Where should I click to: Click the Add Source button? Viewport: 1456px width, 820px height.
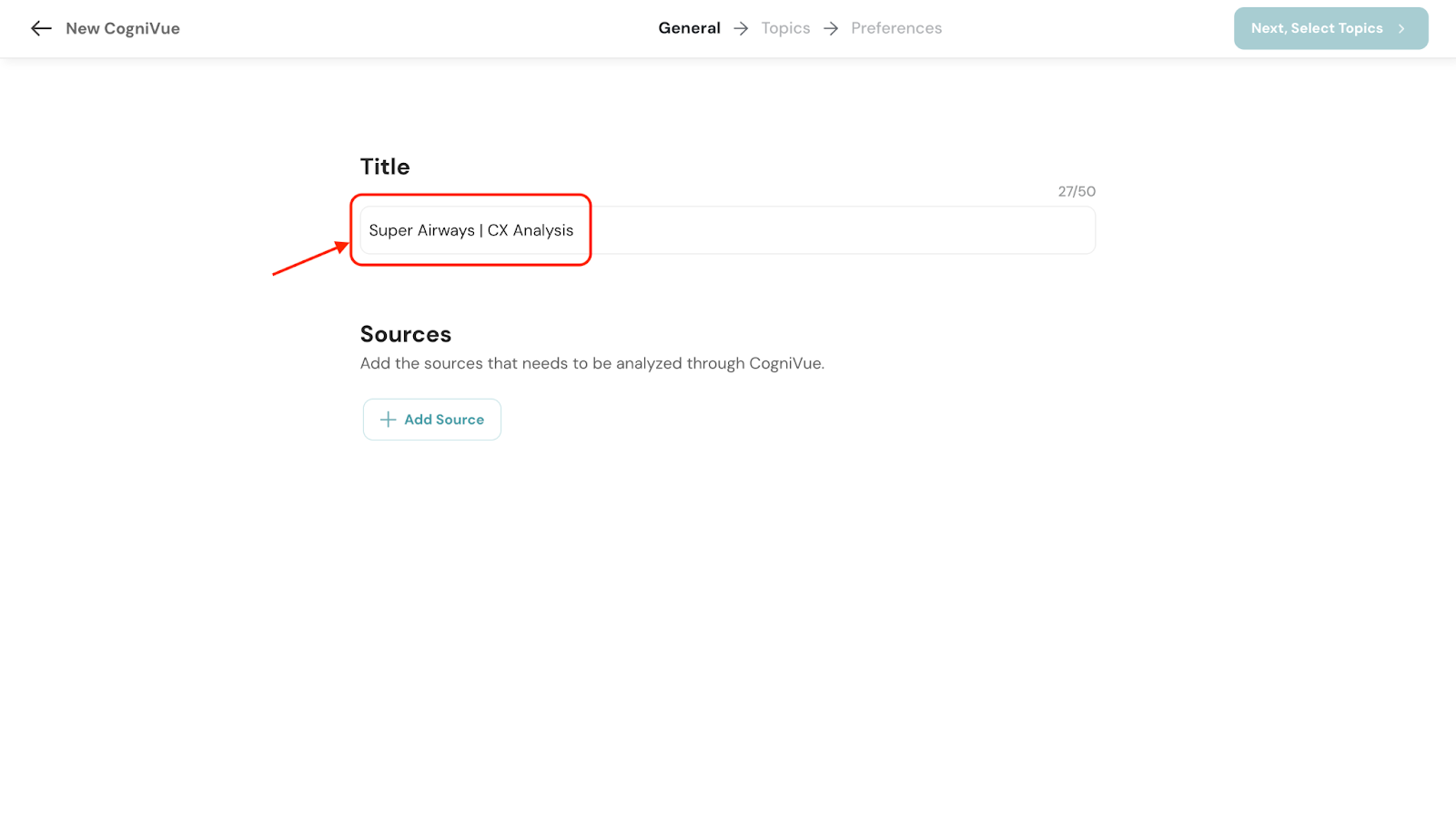coord(432,420)
